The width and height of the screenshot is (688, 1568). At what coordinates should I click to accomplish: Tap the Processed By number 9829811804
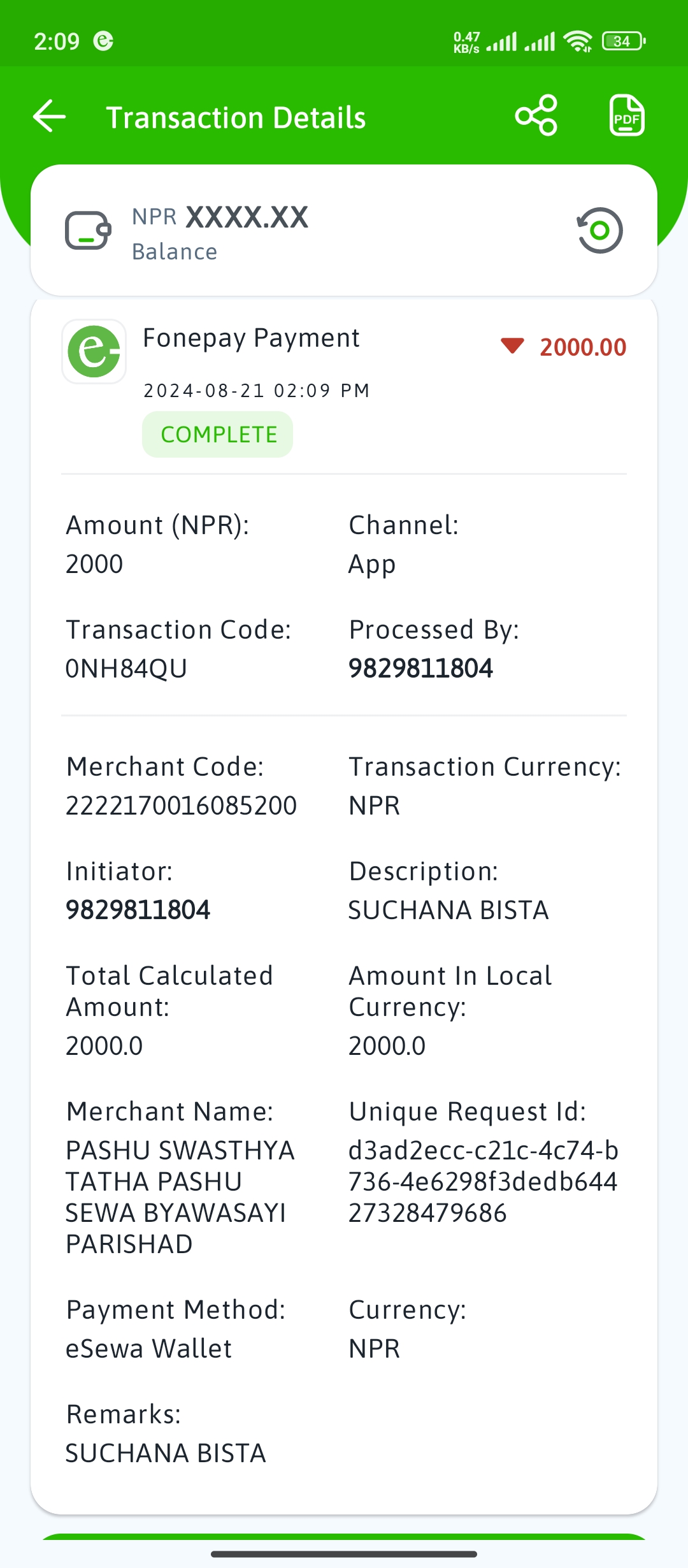click(x=420, y=669)
